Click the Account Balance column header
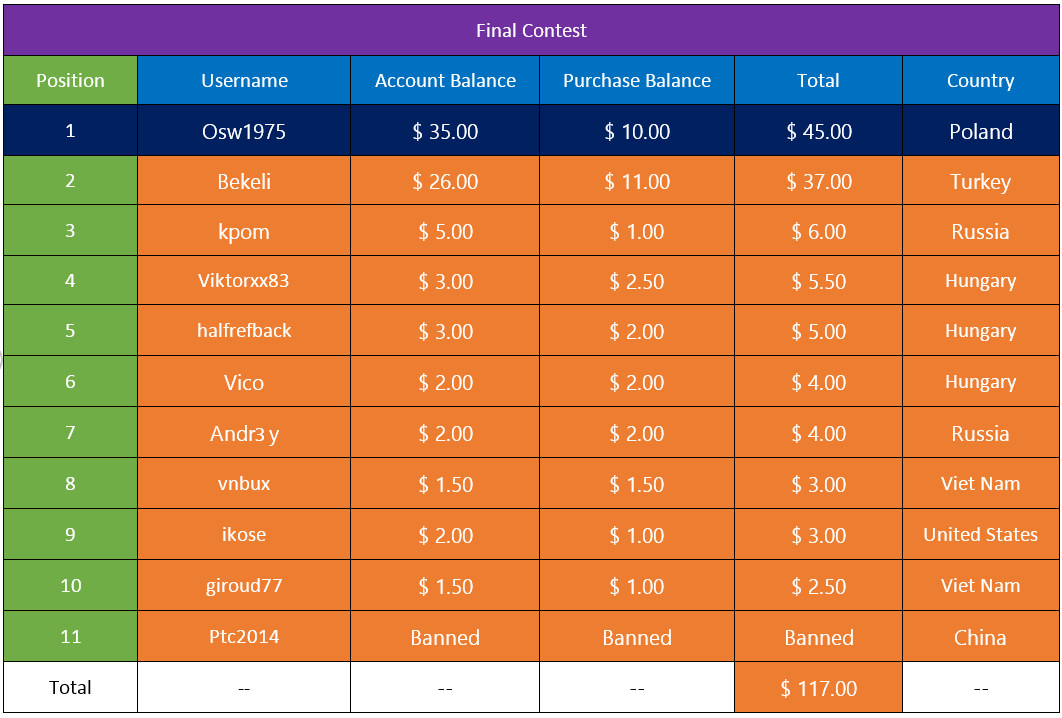This screenshot has width=1062, height=718. coord(445,81)
